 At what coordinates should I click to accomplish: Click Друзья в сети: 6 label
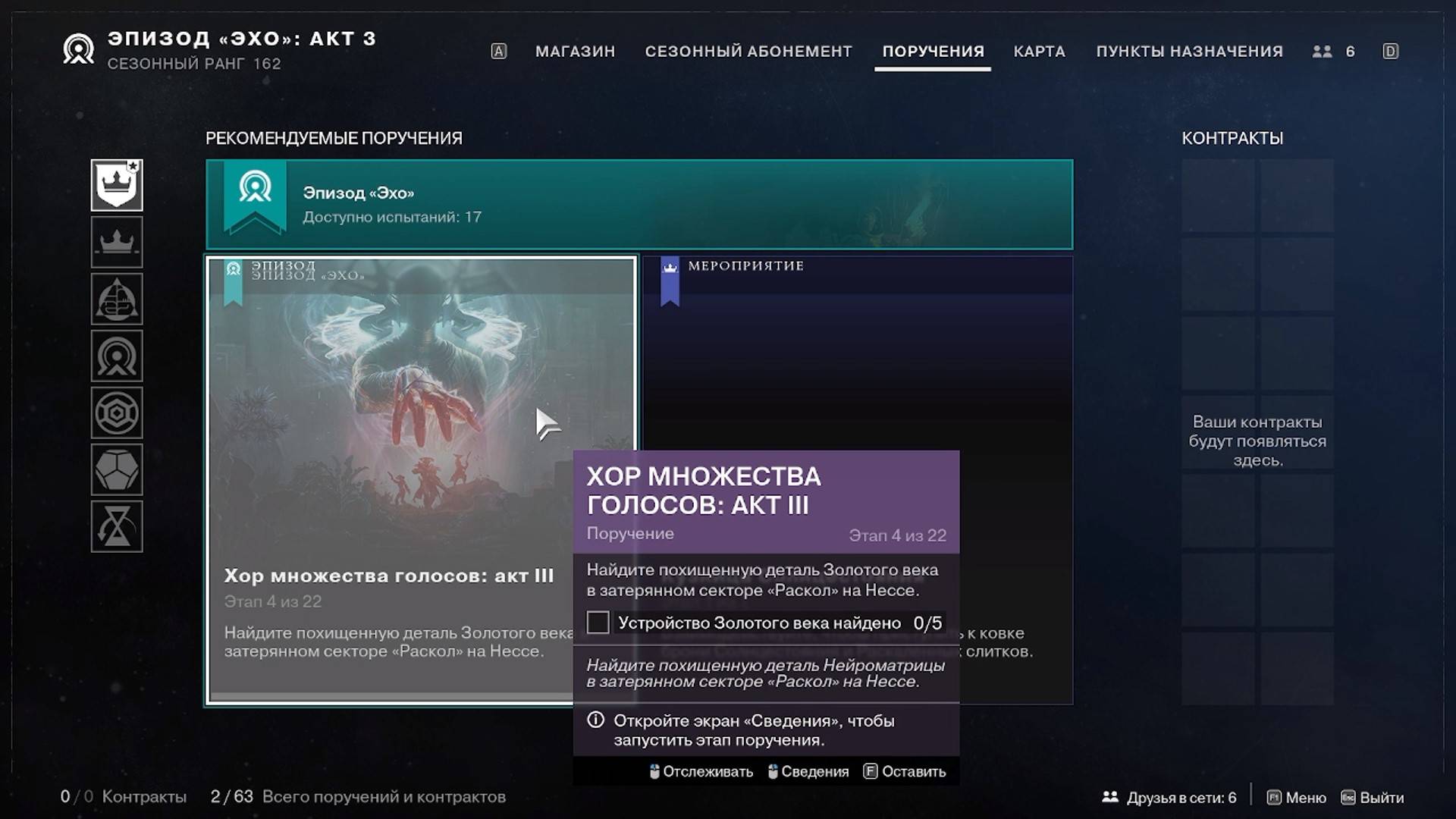pyautogui.click(x=1181, y=798)
